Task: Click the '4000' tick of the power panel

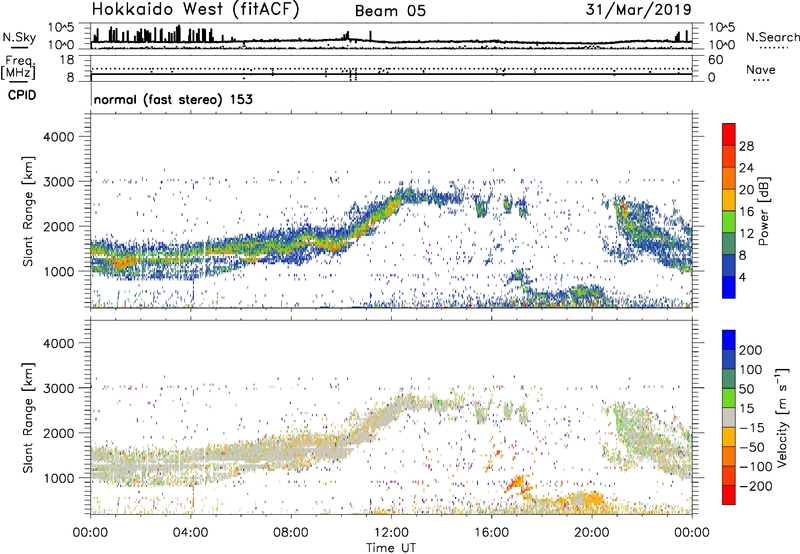Action: pos(59,137)
